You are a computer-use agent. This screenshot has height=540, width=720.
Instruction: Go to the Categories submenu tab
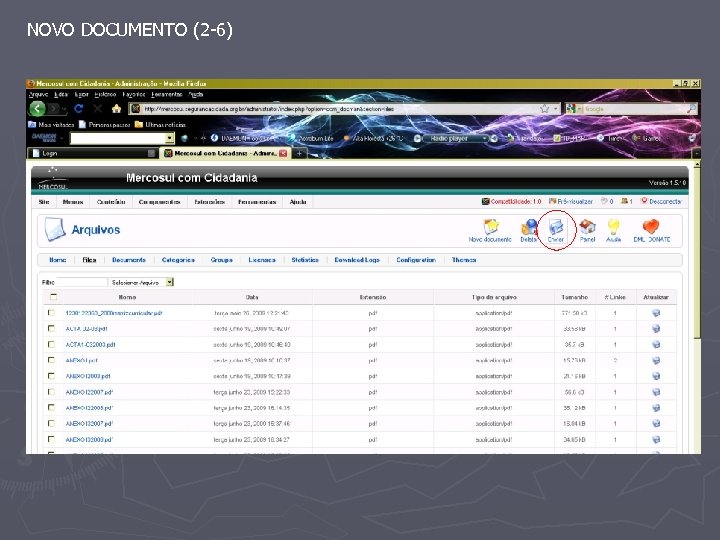pyautogui.click(x=178, y=260)
